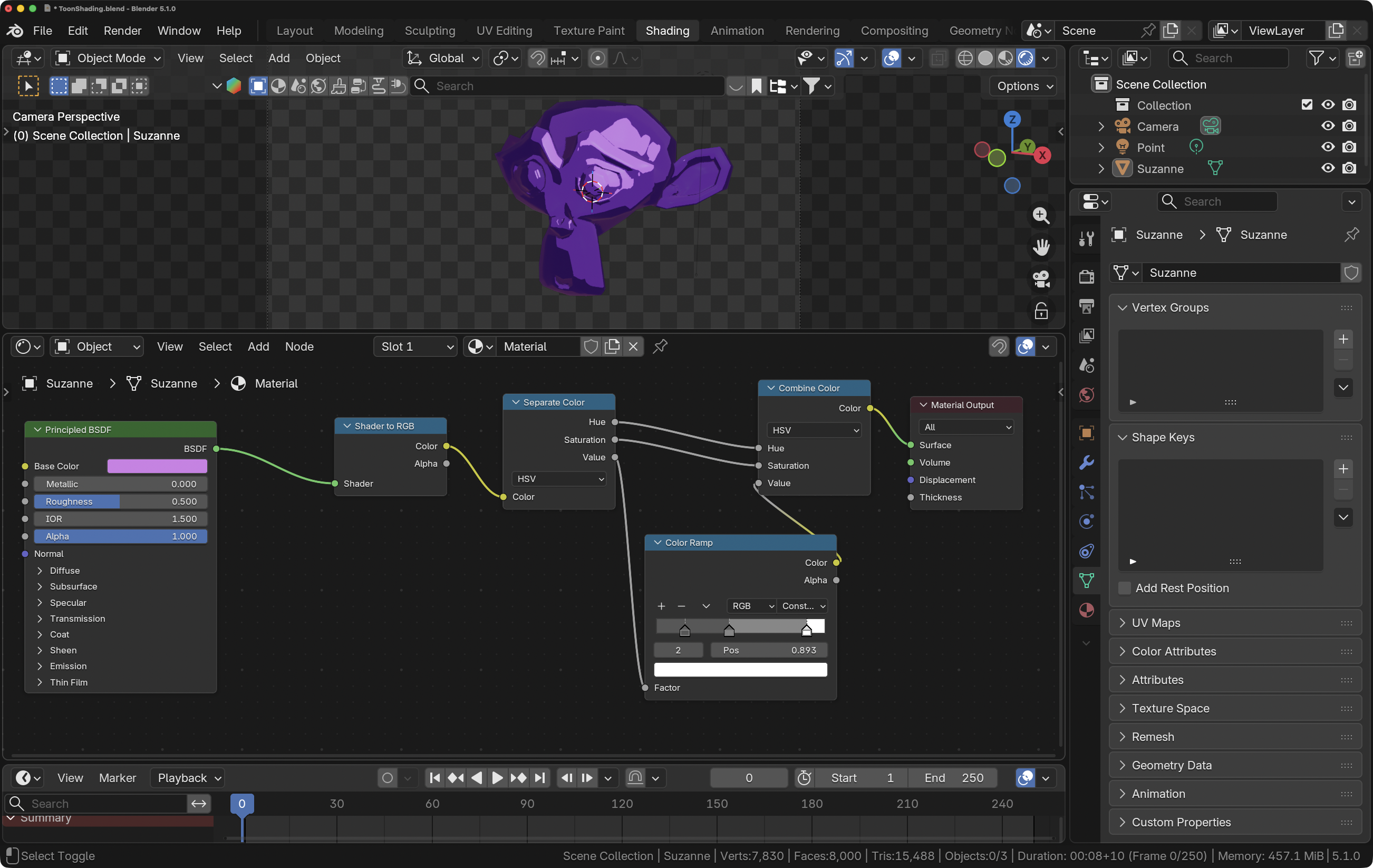Open the Playback dropdown in timeline
1373x868 pixels.
tap(188, 778)
